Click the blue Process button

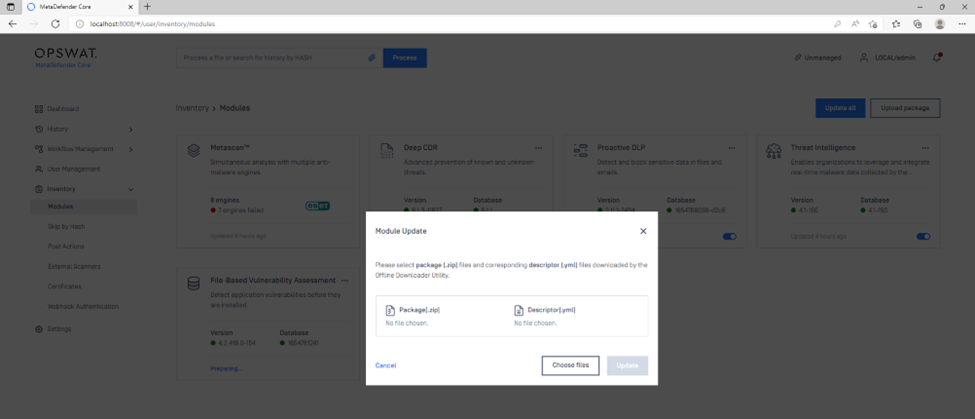(404, 58)
